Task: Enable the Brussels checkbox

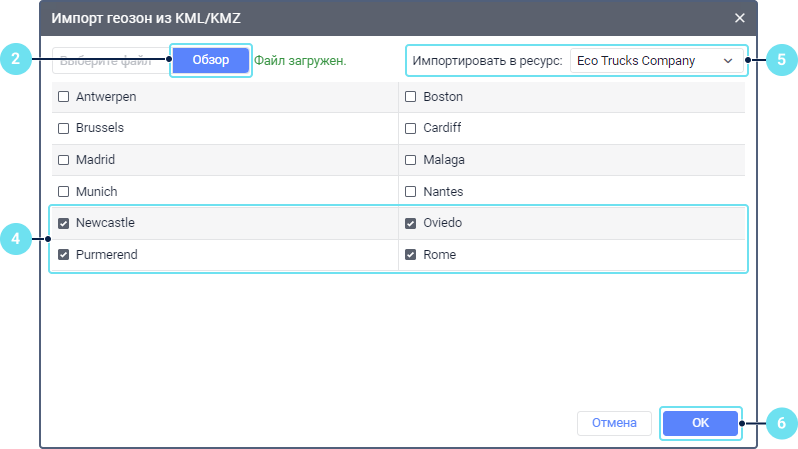Action: tap(64, 129)
